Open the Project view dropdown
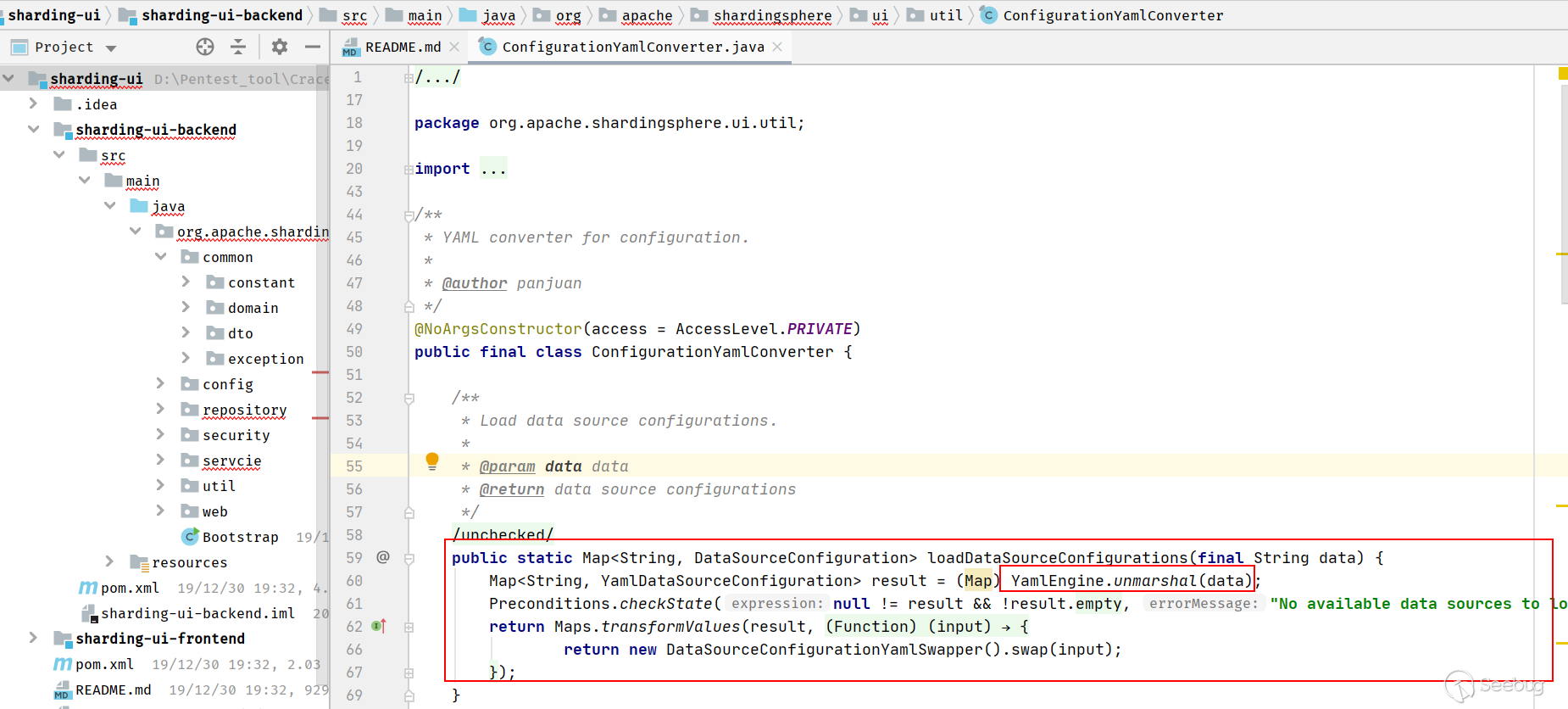The image size is (1568, 709). [x=111, y=47]
